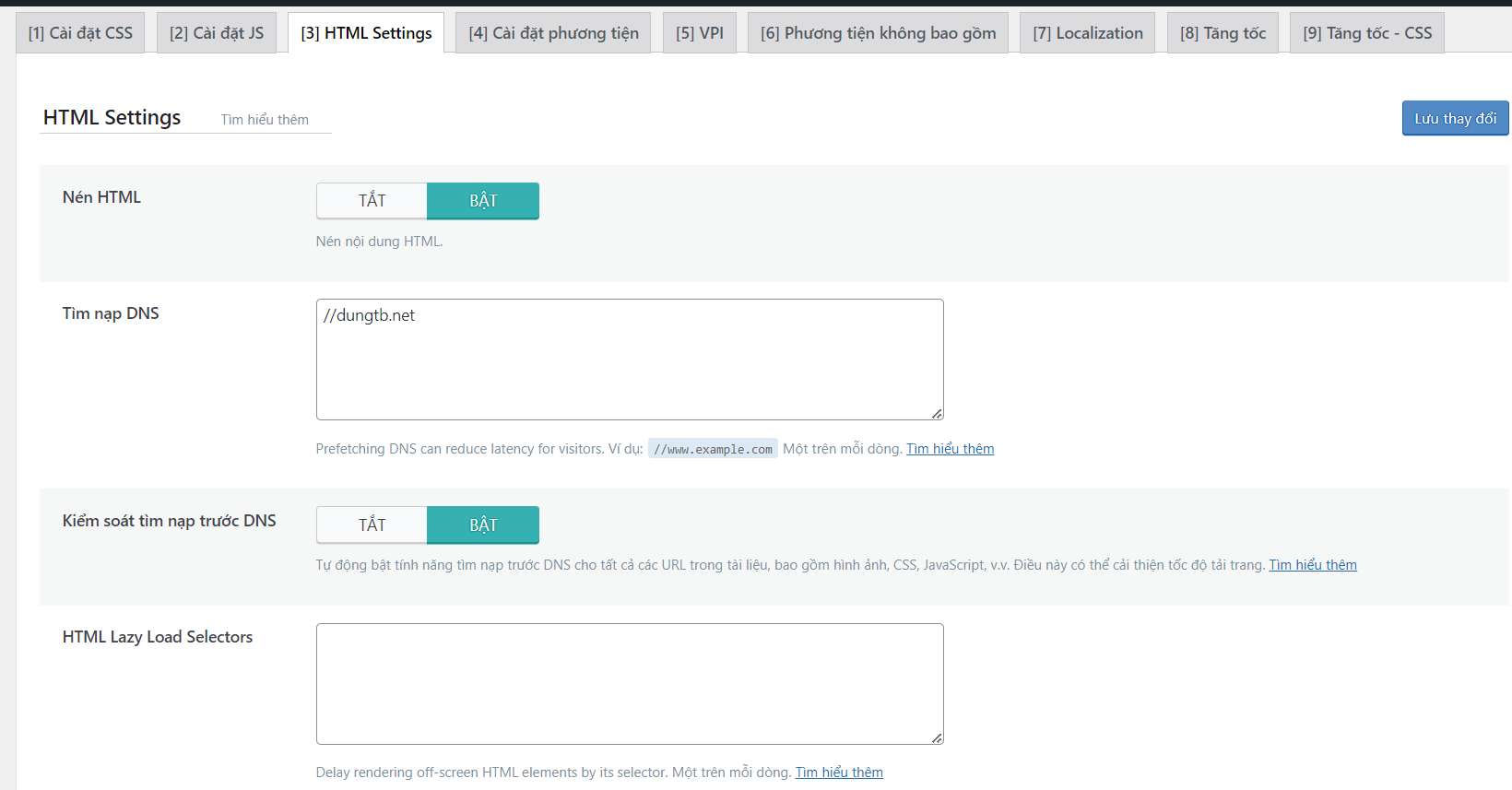The width and height of the screenshot is (1512, 790).
Task: Turn Nén HTML off with TẮT
Action: tap(372, 201)
